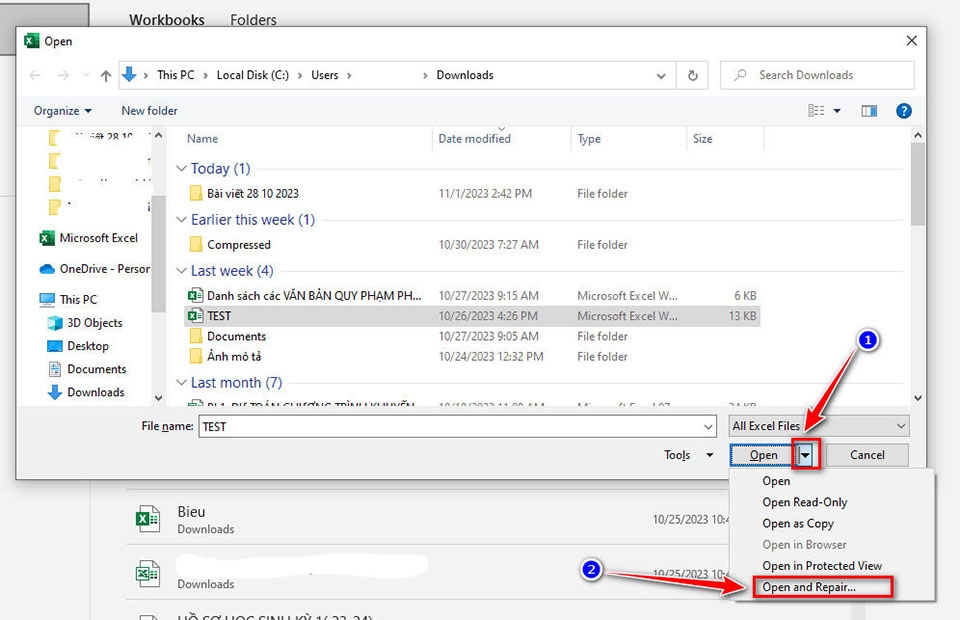The height and width of the screenshot is (620, 960).
Task: Select Microsoft Excel in navigation pane
Action: point(89,238)
